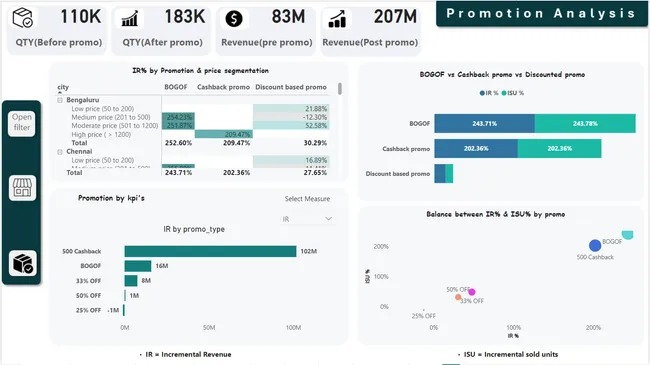Image resolution: width=650 pixels, height=365 pixels.
Task: Click the Cashback promo ISU% bar 202.36%
Action: 560,148
